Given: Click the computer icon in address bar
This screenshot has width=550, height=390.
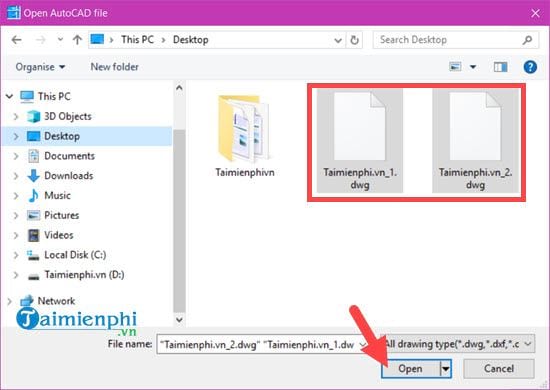Looking at the screenshot, I should tap(97, 39).
